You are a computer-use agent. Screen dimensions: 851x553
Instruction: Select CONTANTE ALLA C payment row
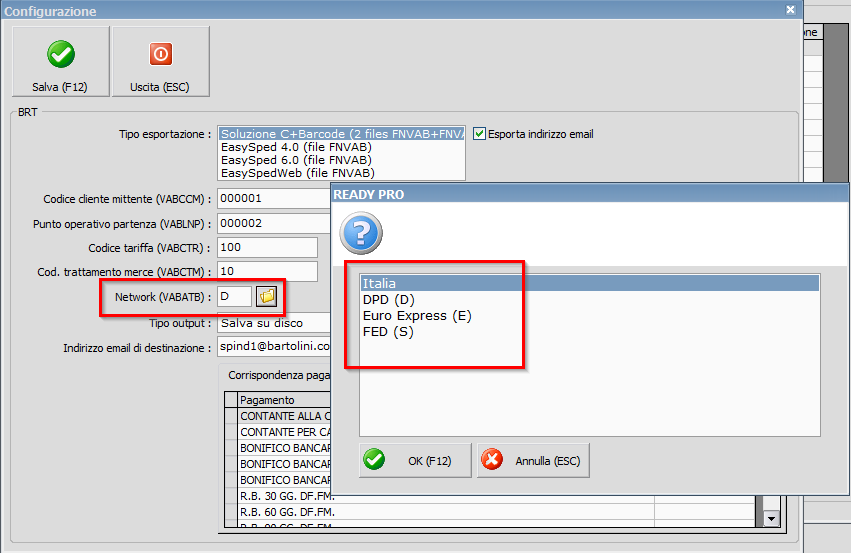click(284, 416)
